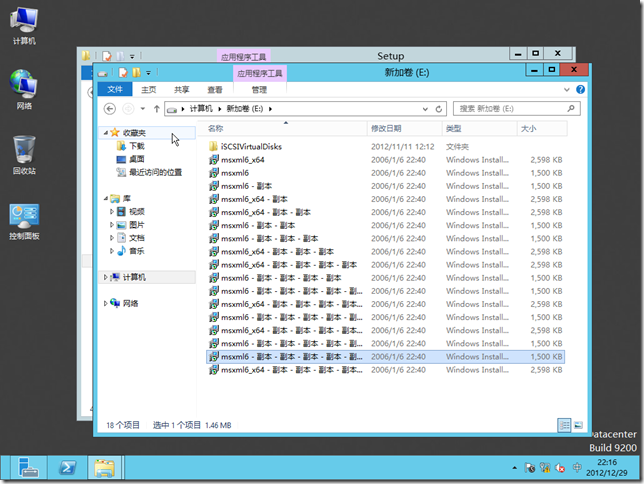Select the msxml6 file row
This screenshot has width=644, height=484.
click(385, 173)
